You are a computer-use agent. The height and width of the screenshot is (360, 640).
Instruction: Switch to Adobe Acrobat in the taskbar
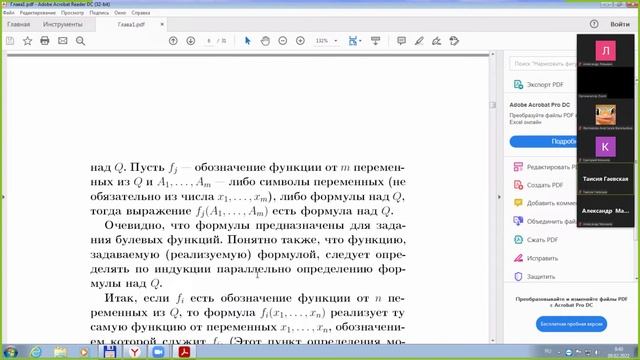184,352
